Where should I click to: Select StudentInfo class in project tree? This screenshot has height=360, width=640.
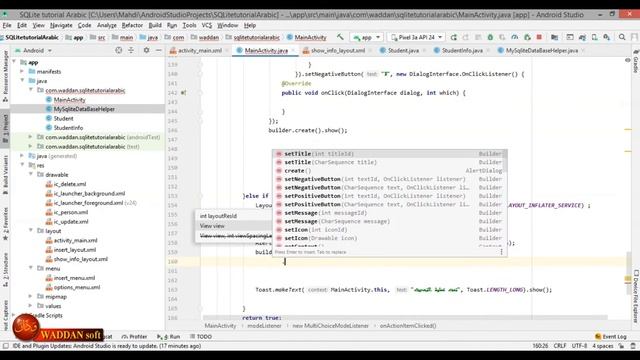[68, 128]
